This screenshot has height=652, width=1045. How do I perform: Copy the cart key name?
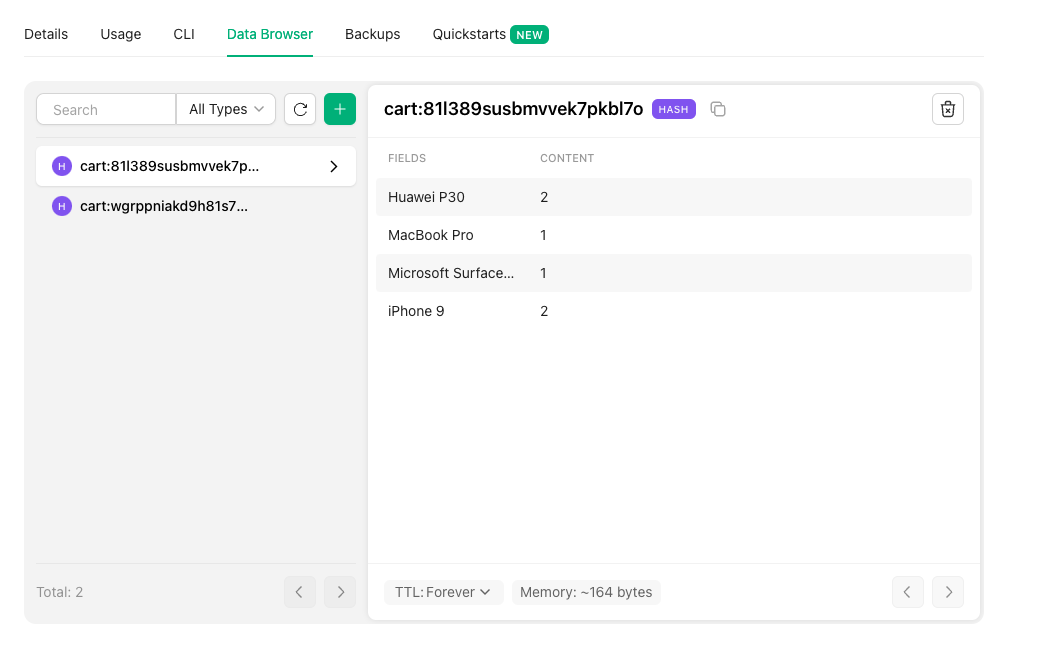718,109
